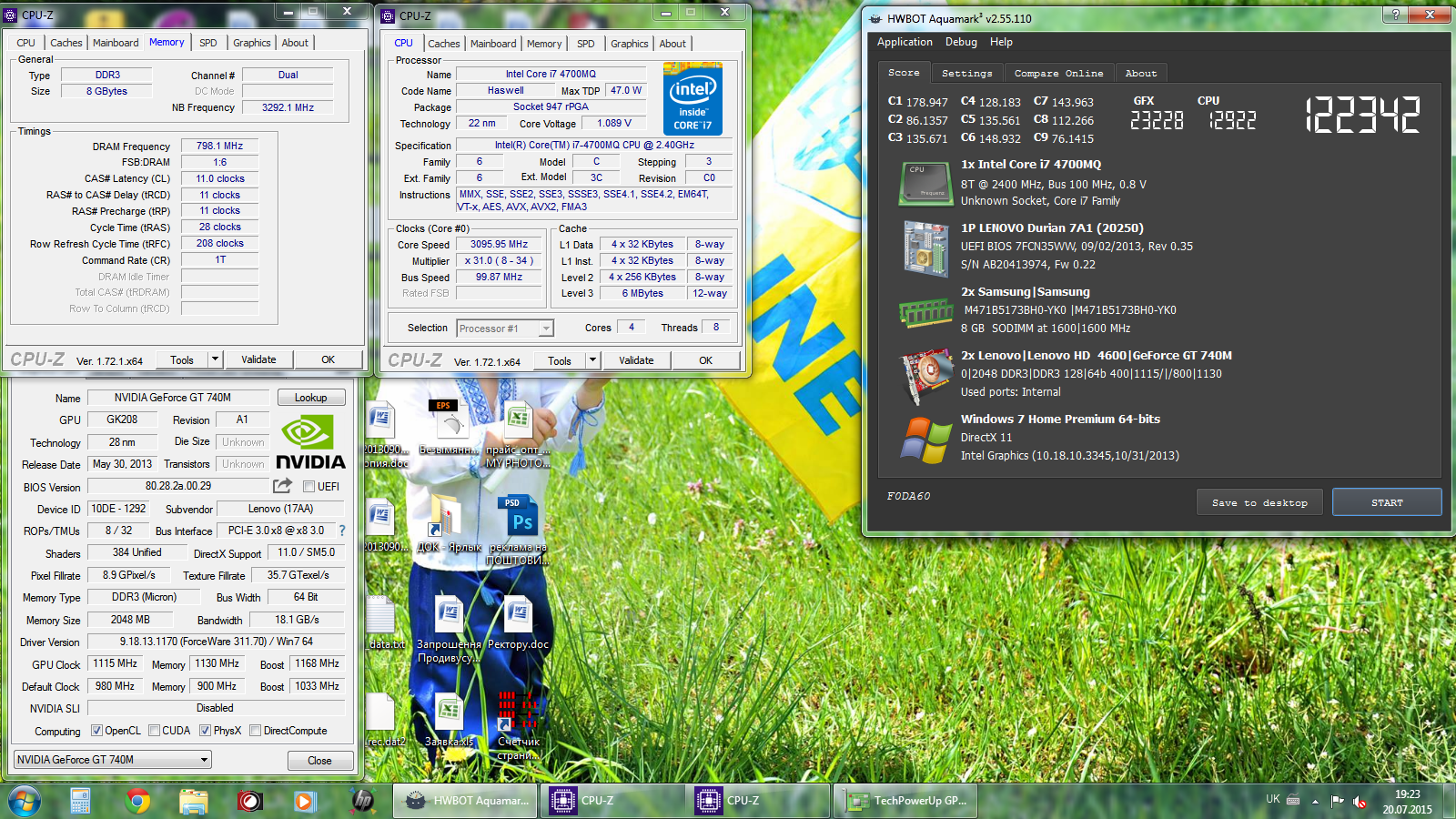Click the Driver Version value in GPU-Z
The height and width of the screenshot is (819, 1456).
click(x=217, y=642)
